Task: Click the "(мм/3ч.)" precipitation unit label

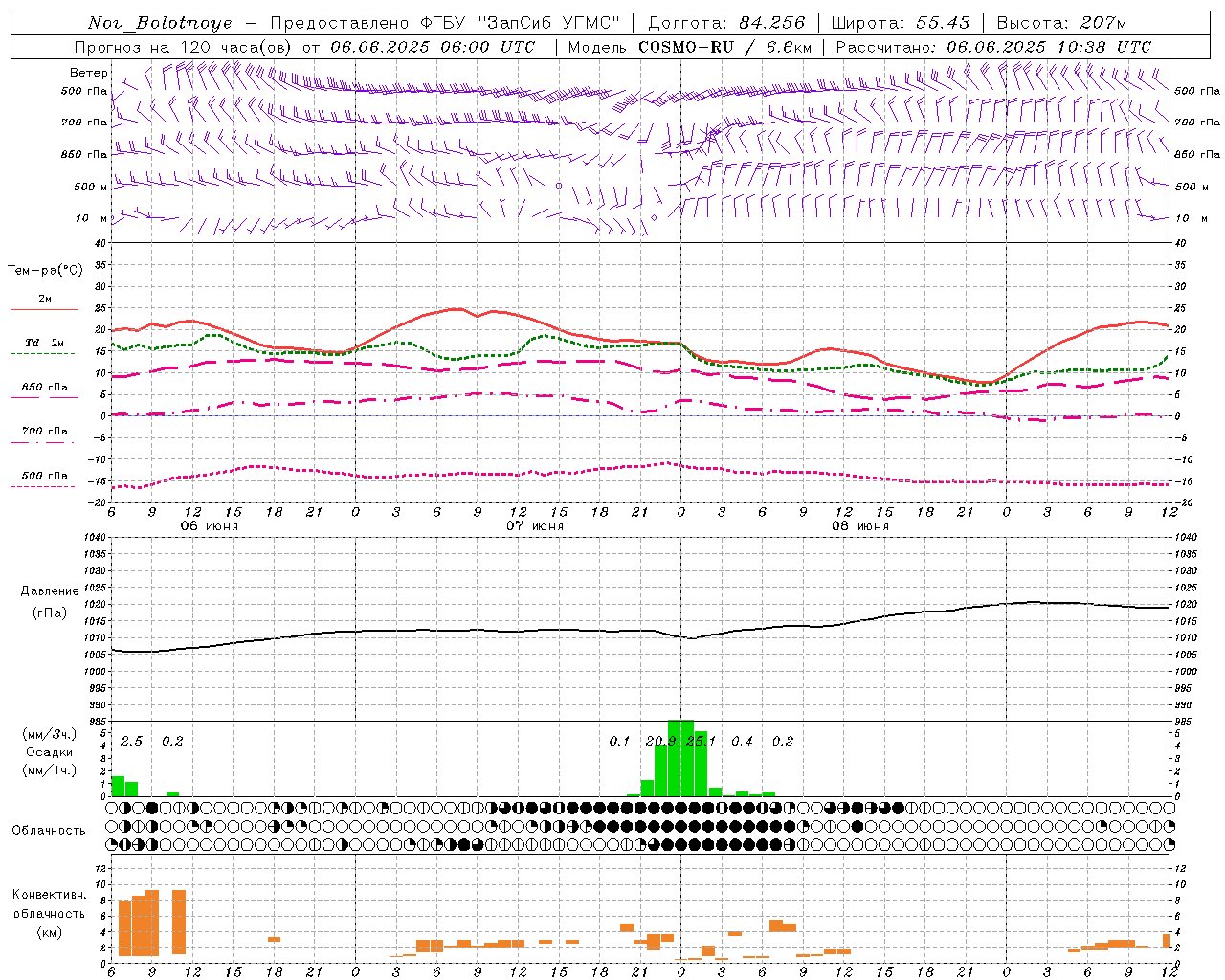Action: [x=50, y=734]
